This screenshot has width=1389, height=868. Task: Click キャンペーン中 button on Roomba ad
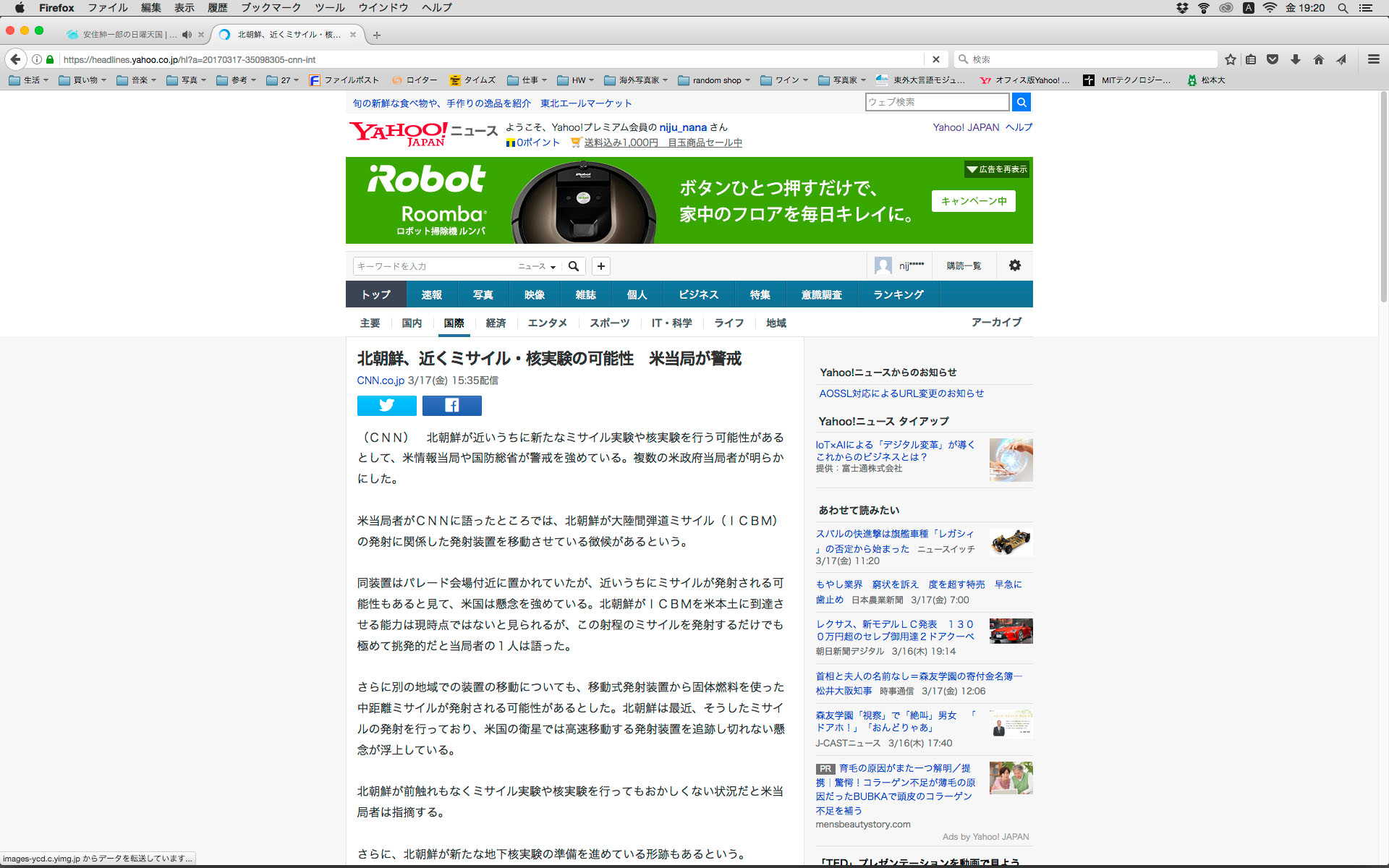click(x=973, y=201)
